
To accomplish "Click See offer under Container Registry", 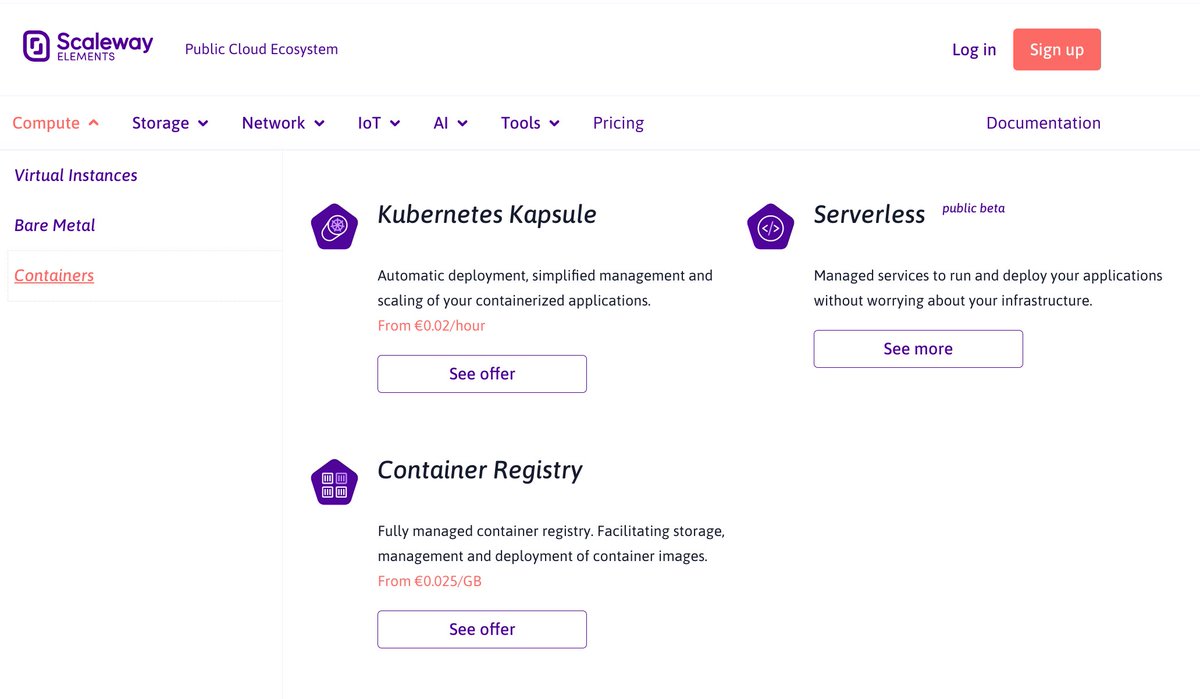I will point(482,629).
